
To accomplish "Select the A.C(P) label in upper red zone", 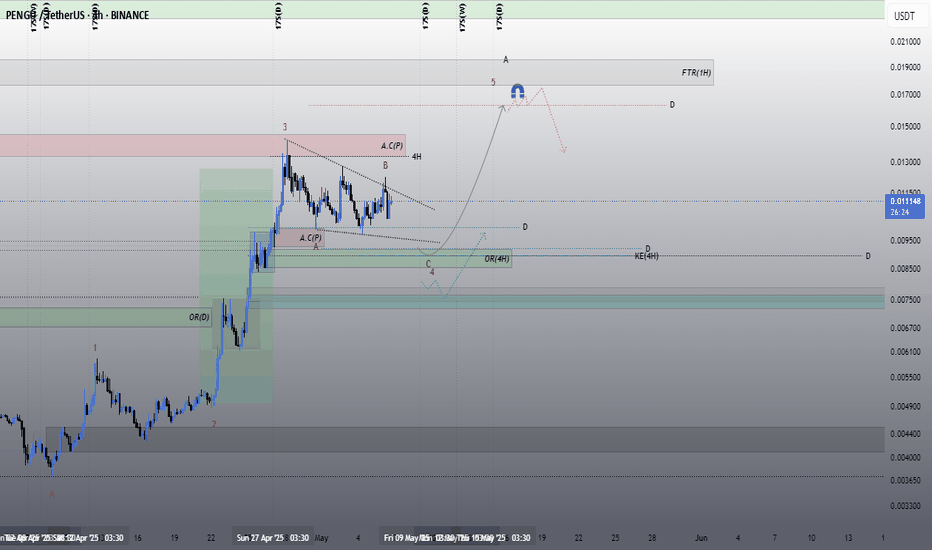I will (392, 146).
